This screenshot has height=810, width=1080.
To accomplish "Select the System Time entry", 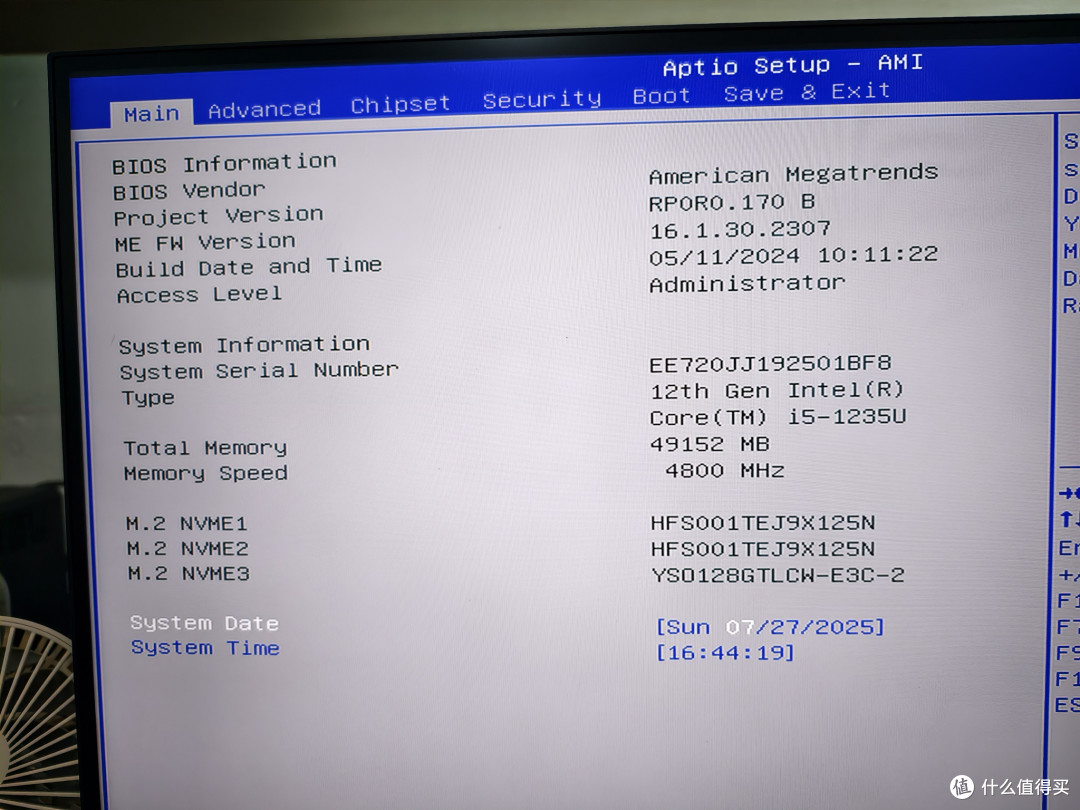I will click(205, 648).
